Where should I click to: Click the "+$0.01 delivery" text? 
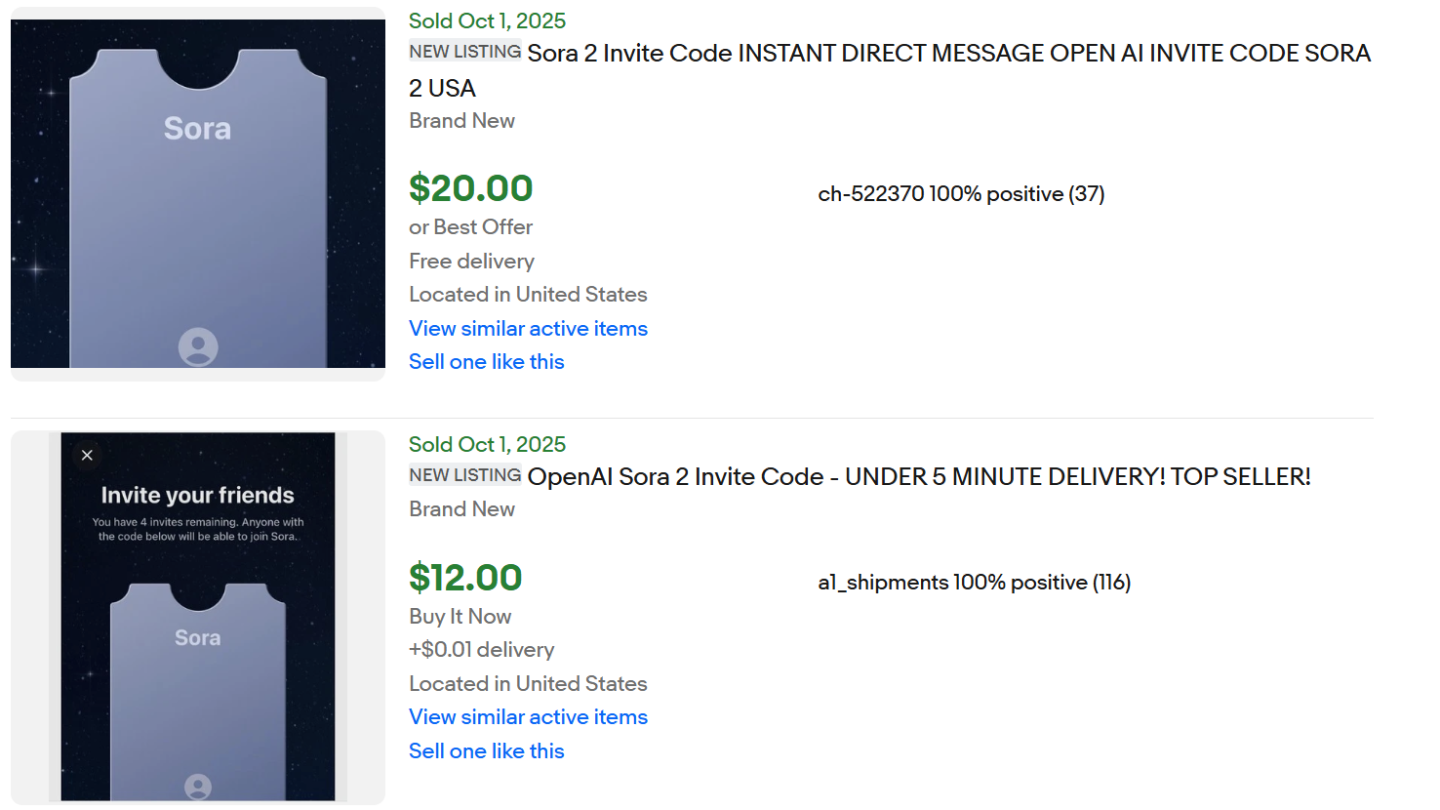[x=481, y=650]
